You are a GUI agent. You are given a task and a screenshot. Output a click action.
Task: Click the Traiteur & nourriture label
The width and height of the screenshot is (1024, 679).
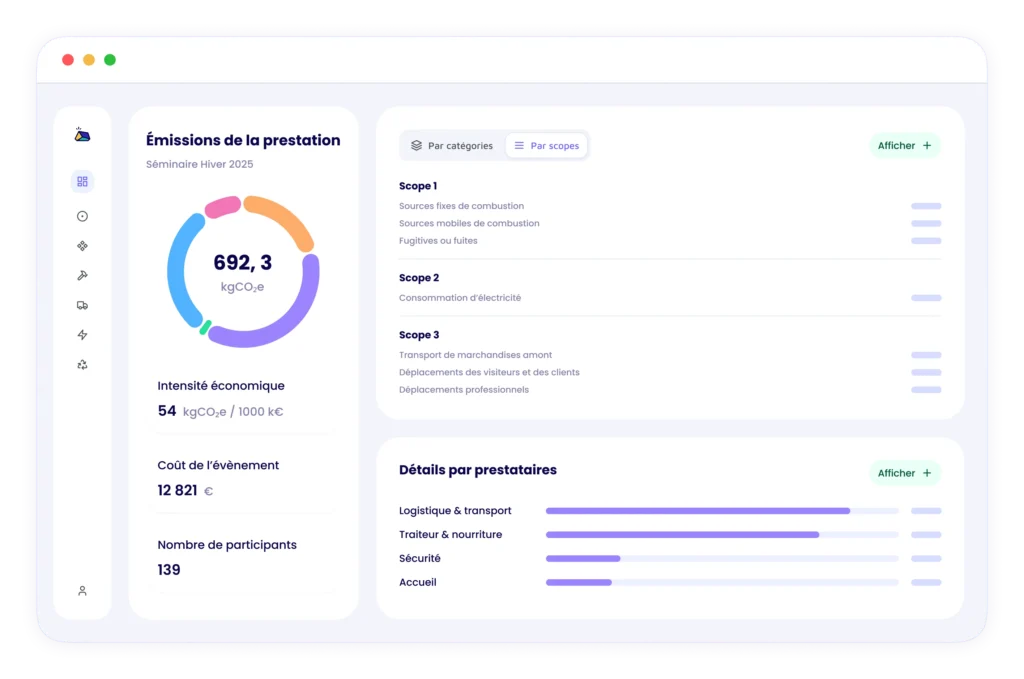click(451, 535)
